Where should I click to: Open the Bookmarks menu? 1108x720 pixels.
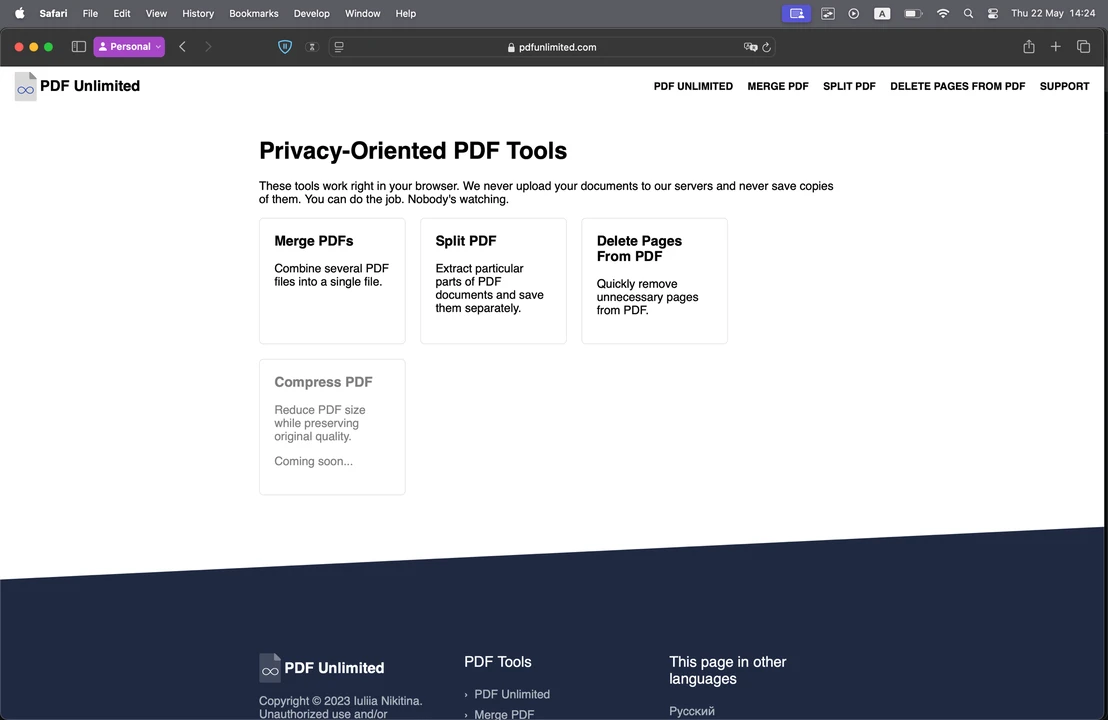click(x=254, y=13)
